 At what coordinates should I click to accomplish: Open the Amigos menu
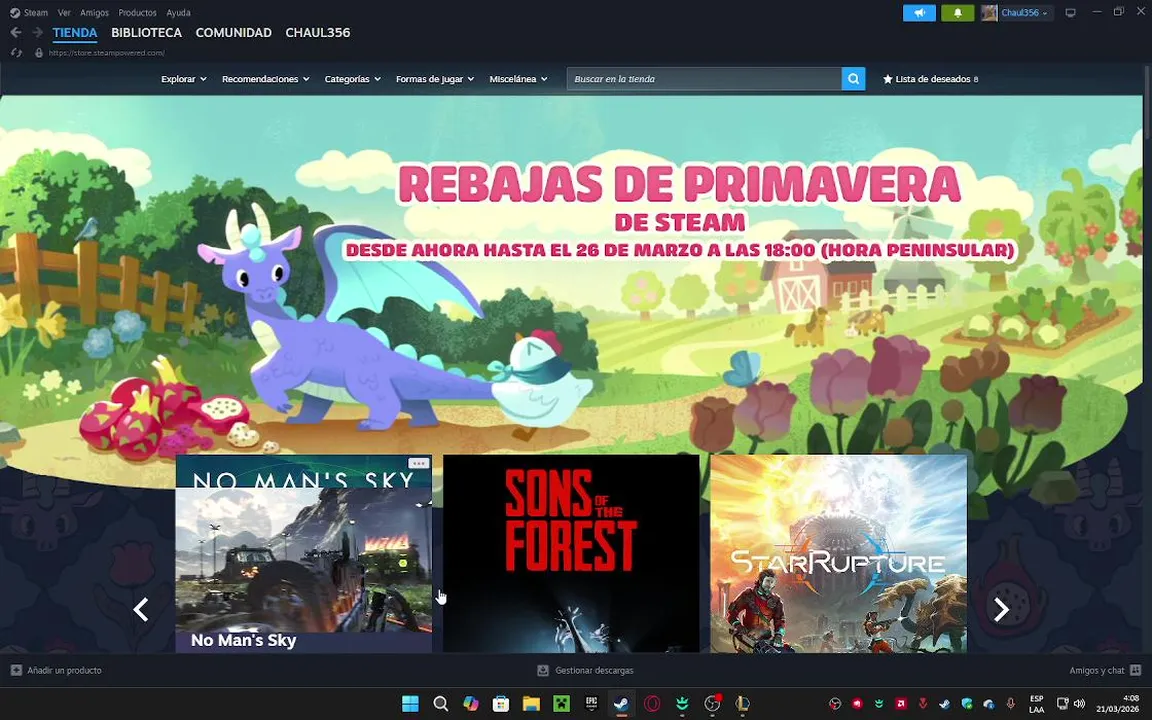[94, 12]
